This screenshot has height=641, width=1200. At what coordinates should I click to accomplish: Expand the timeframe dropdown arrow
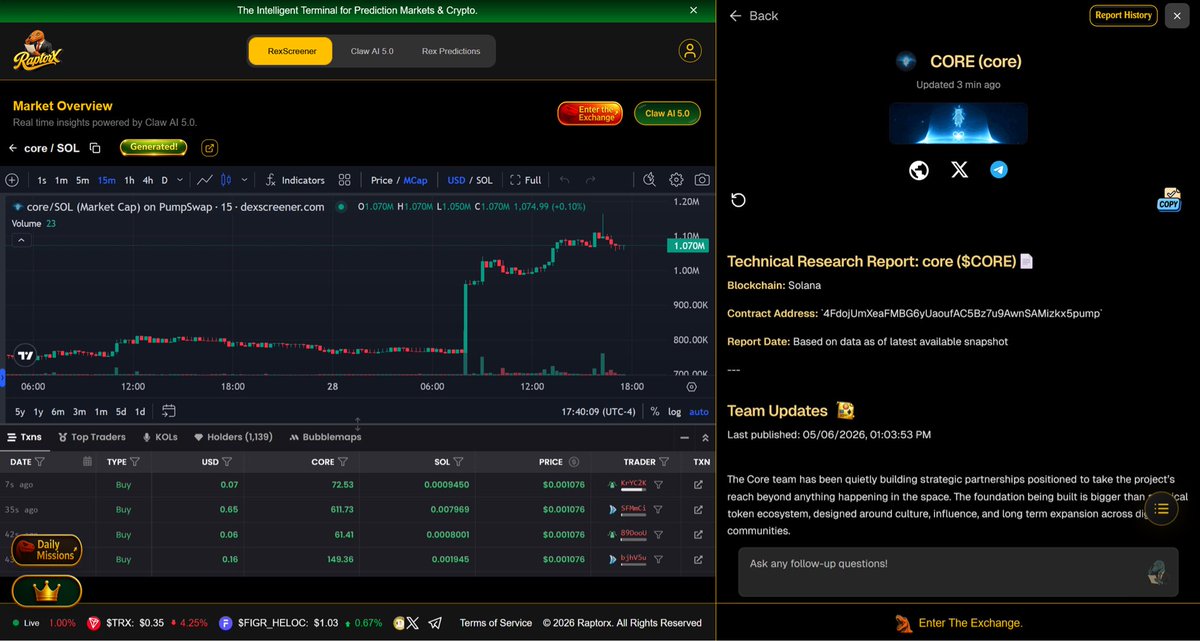[180, 180]
